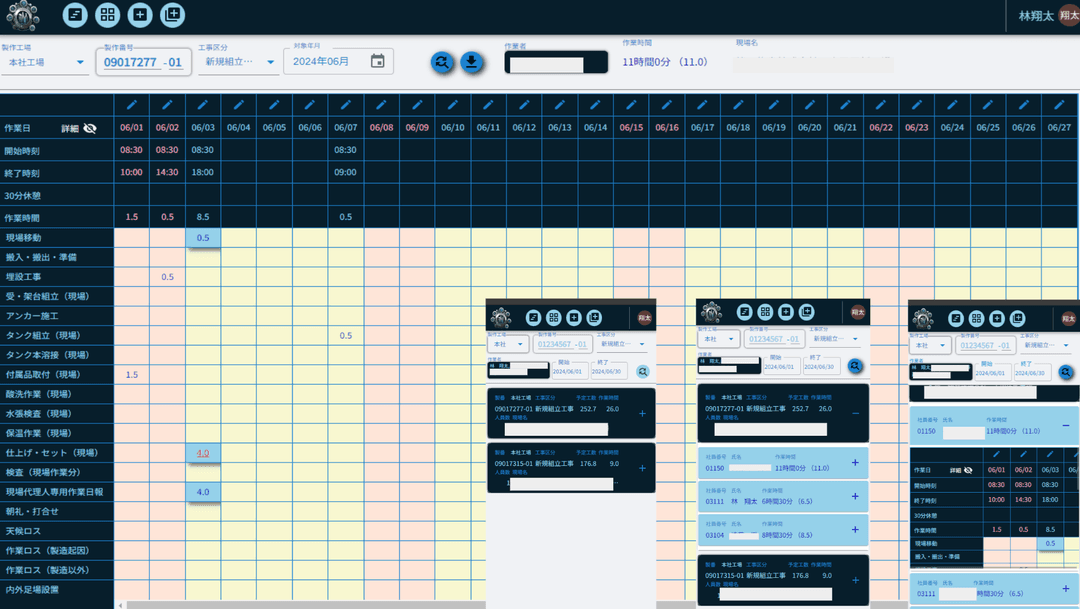Click the 18:00 end time on 06/03
This screenshot has width=1080, height=609.
click(x=202, y=172)
